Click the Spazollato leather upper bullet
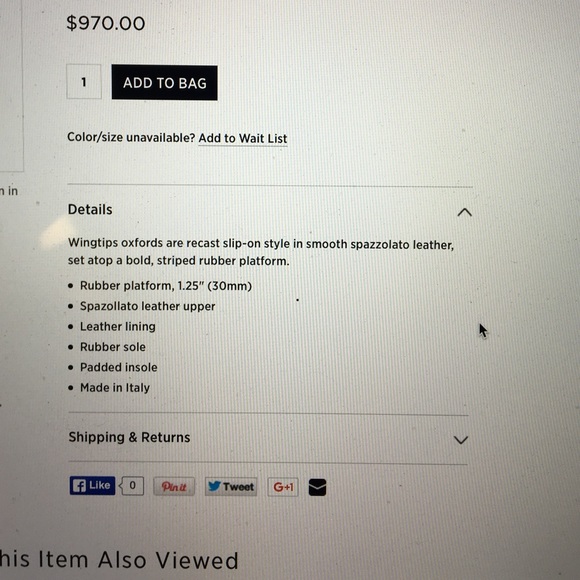The height and width of the screenshot is (580, 580). coord(148,306)
